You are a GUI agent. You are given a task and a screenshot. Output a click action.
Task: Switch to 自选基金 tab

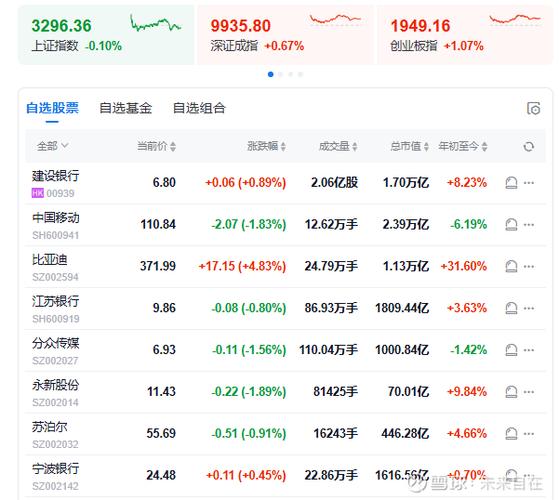pyautogui.click(x=125, y=108)
